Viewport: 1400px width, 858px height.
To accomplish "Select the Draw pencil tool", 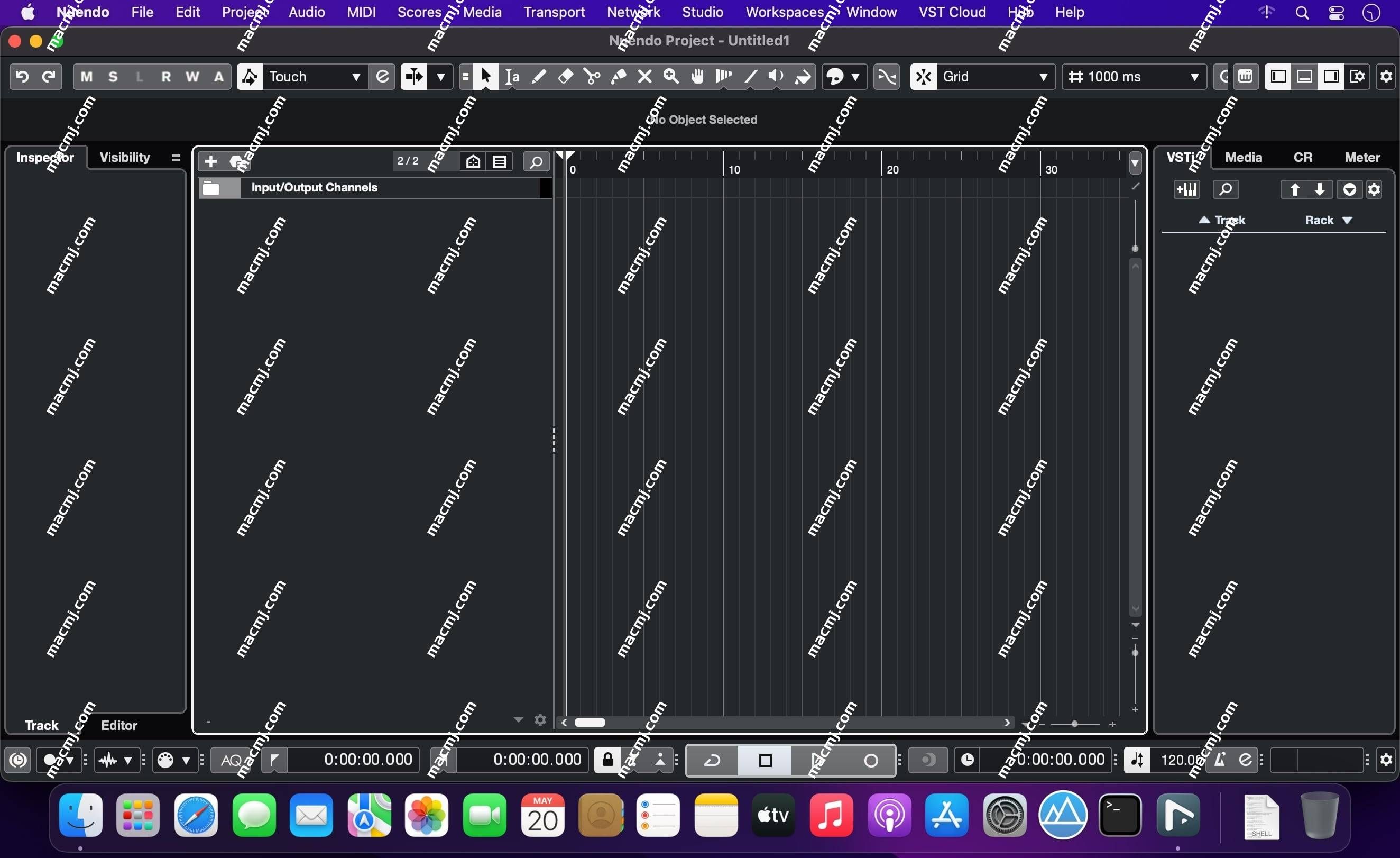I will point(538,76).
